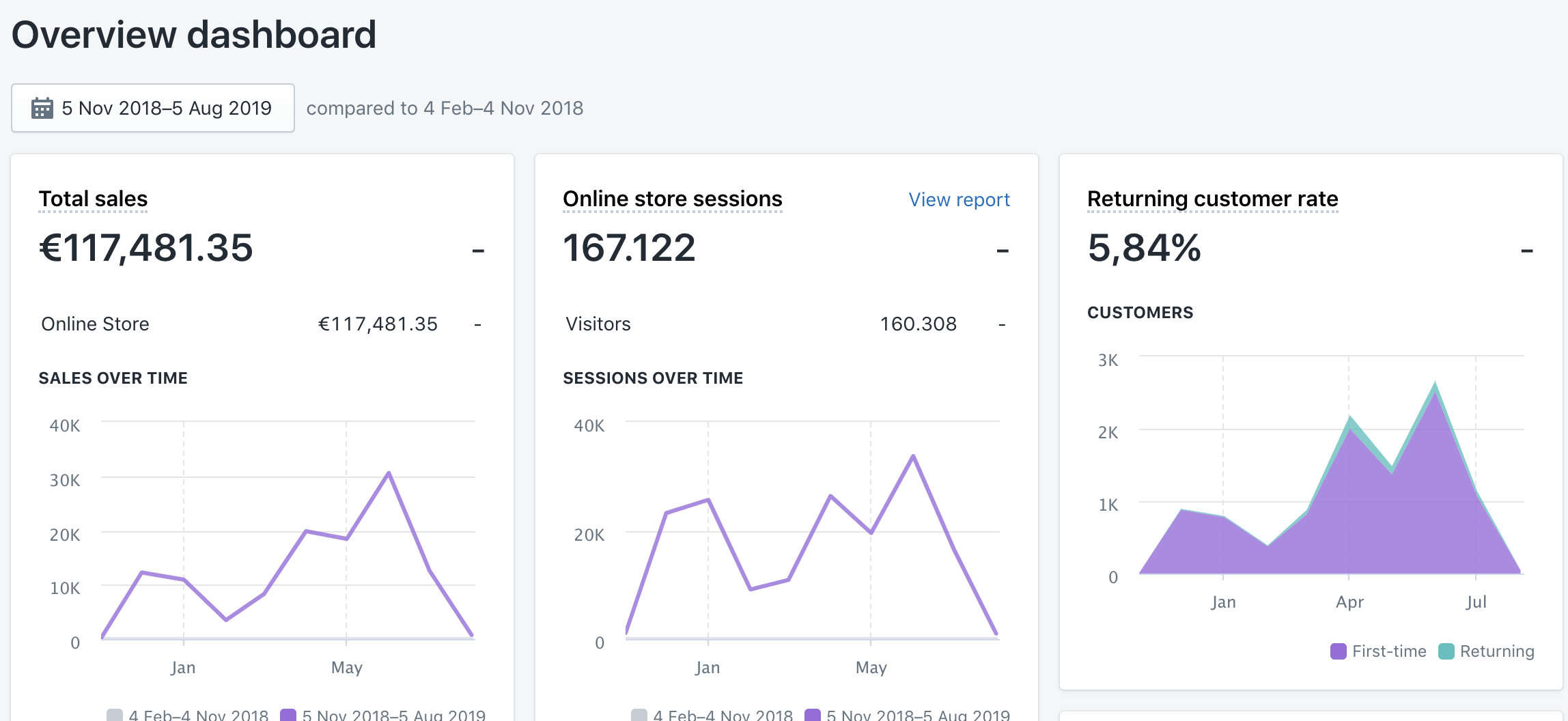Select the €117,481.35 total sales figure

pyautogui.click(x=146, y=247)
